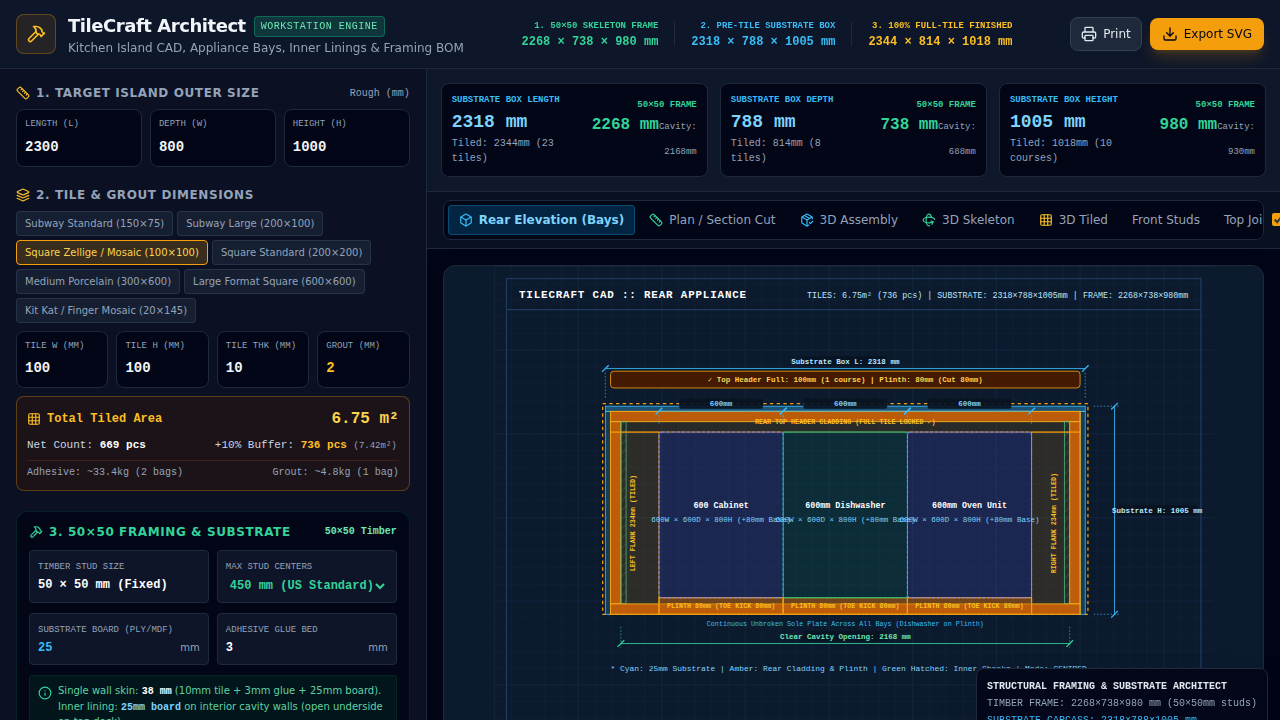Viewport: 1280px width, 720px height.
Task: Select Medium Porcelain (300×600) preset
Action: [x=98, y=282]
